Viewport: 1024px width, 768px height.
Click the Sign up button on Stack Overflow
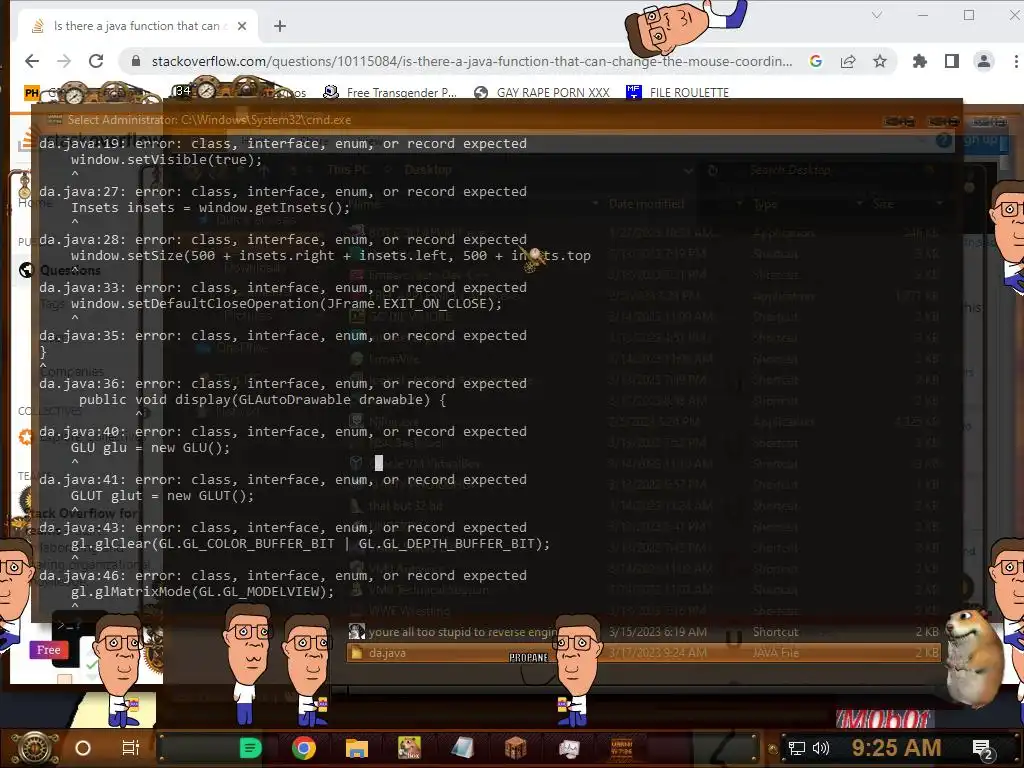[983, 140]
